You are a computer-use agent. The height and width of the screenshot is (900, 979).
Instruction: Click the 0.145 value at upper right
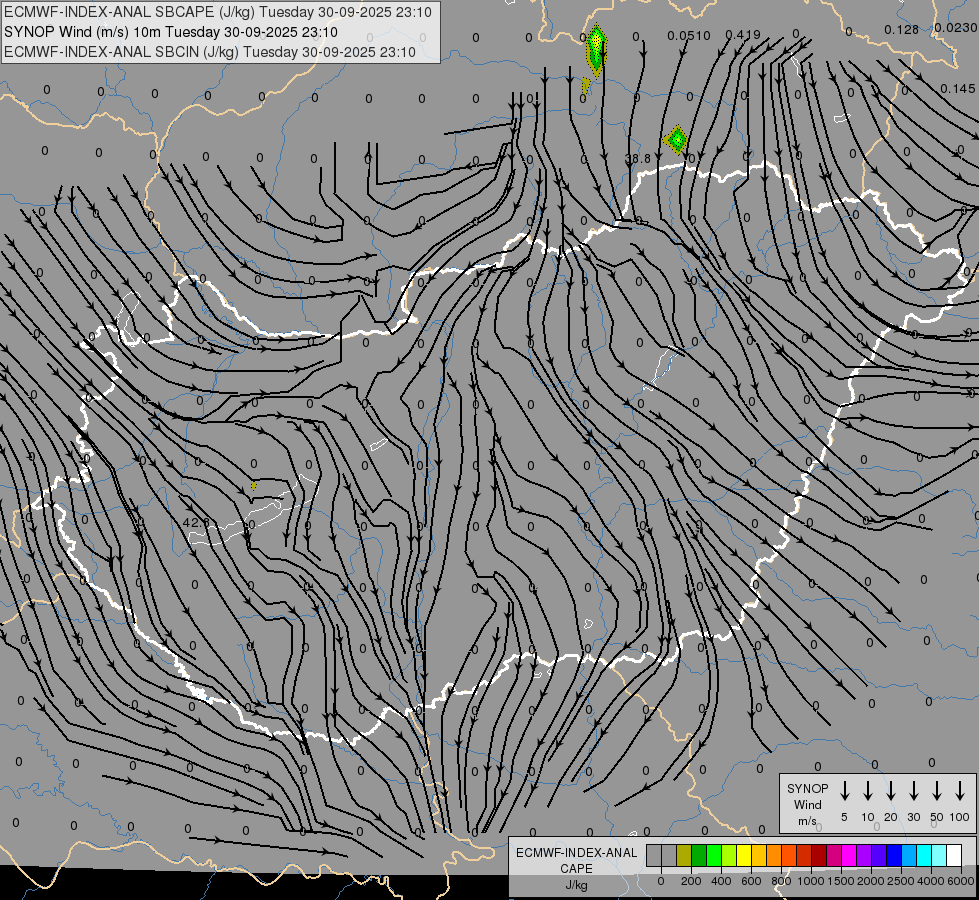click(x=958, y=88)
